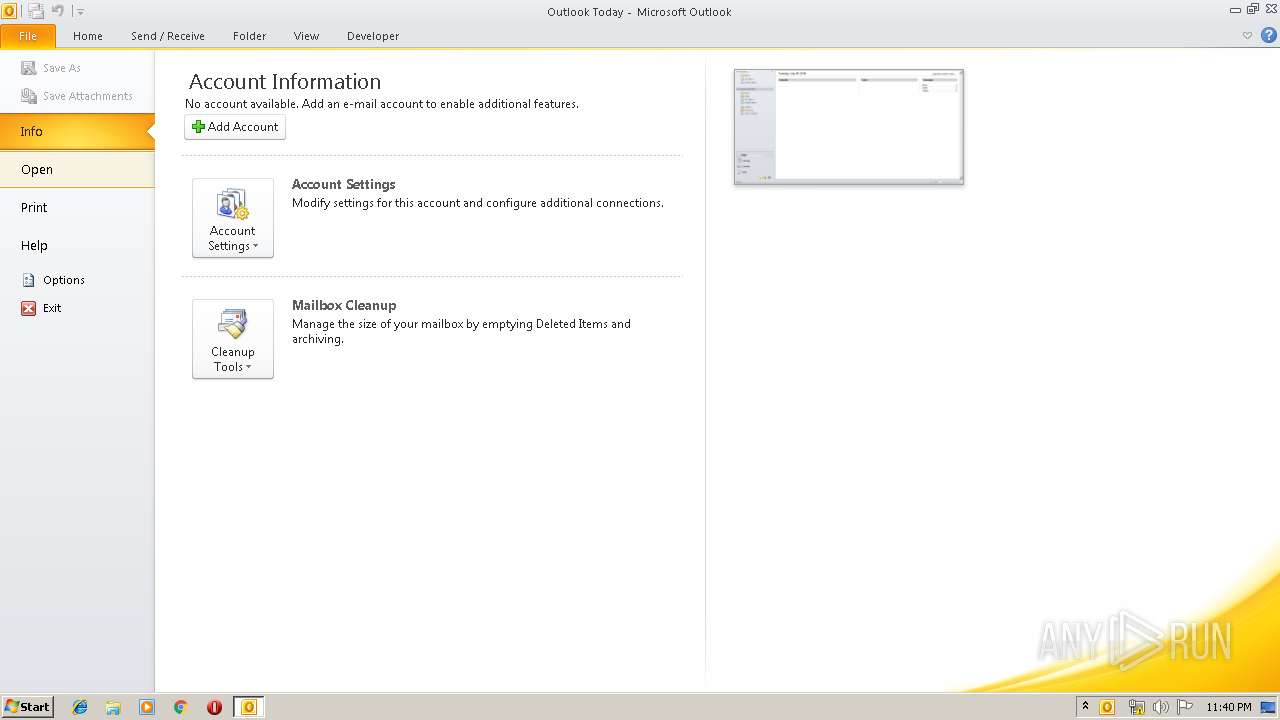Open the Account Settings dropdown button

click(233, 218)
